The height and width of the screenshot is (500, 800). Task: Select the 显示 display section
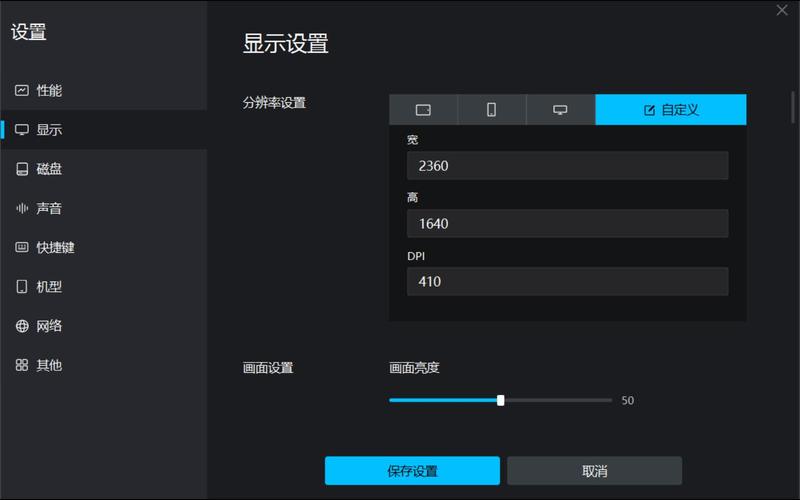tap(104, 130)
